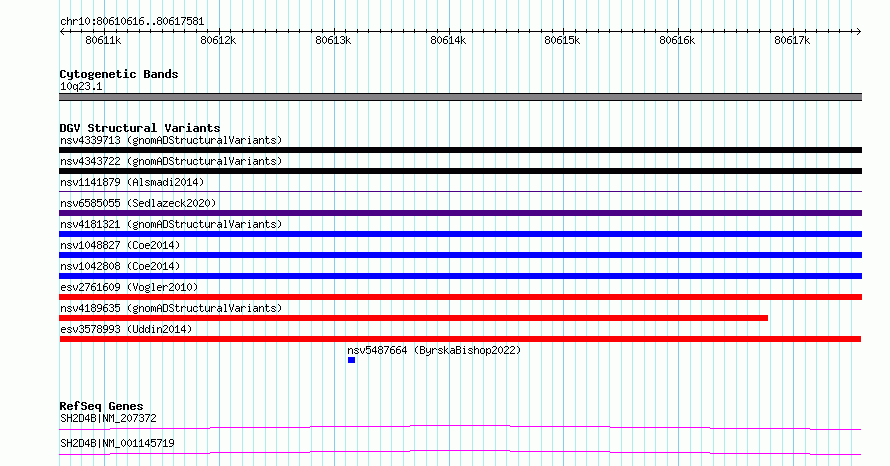This screenshot has width=890, height=466.
Task: Open the esv2761609 (Vogler2010) label
Action: 129,287
